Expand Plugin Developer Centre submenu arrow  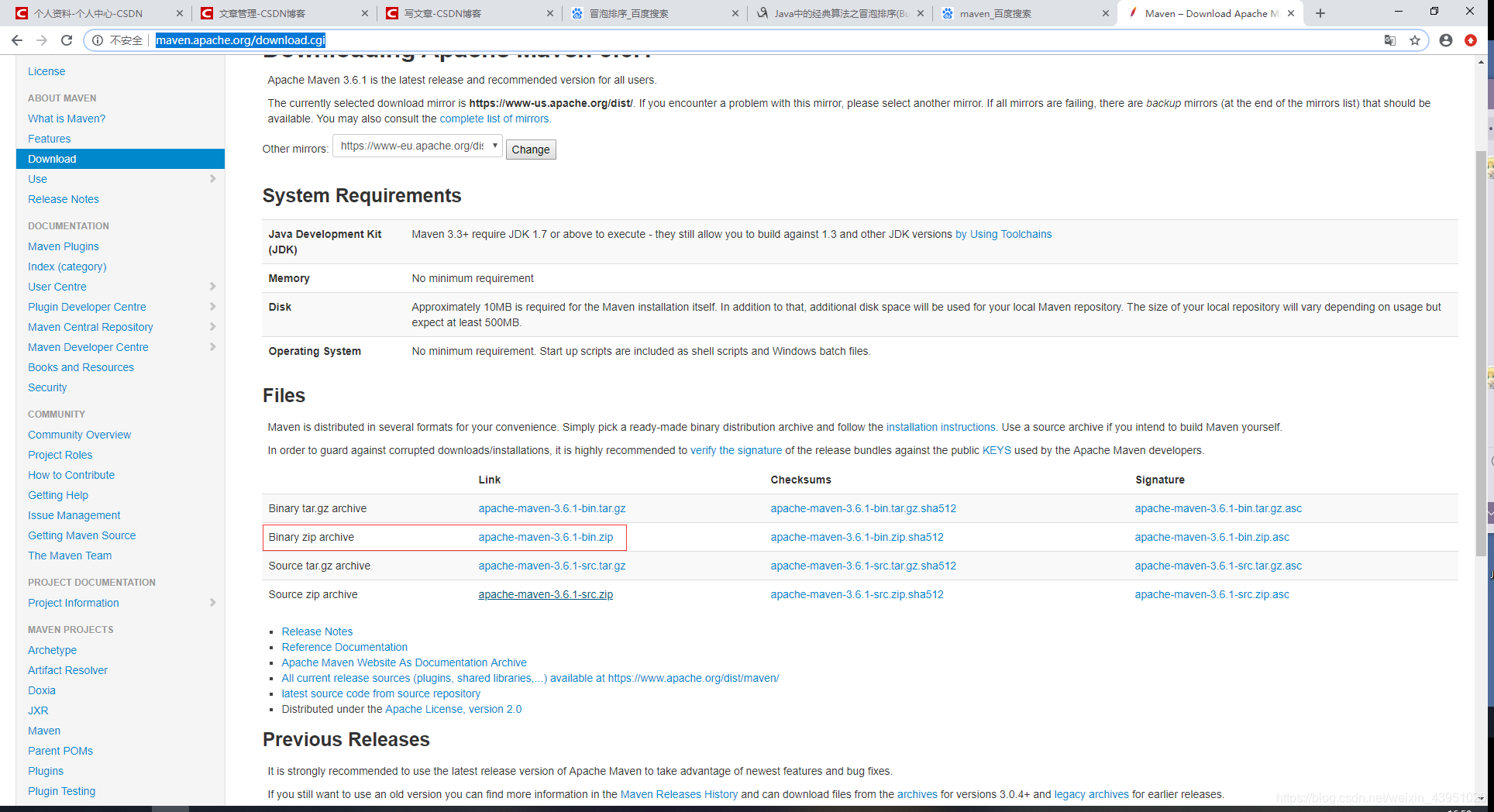(213, 307)
